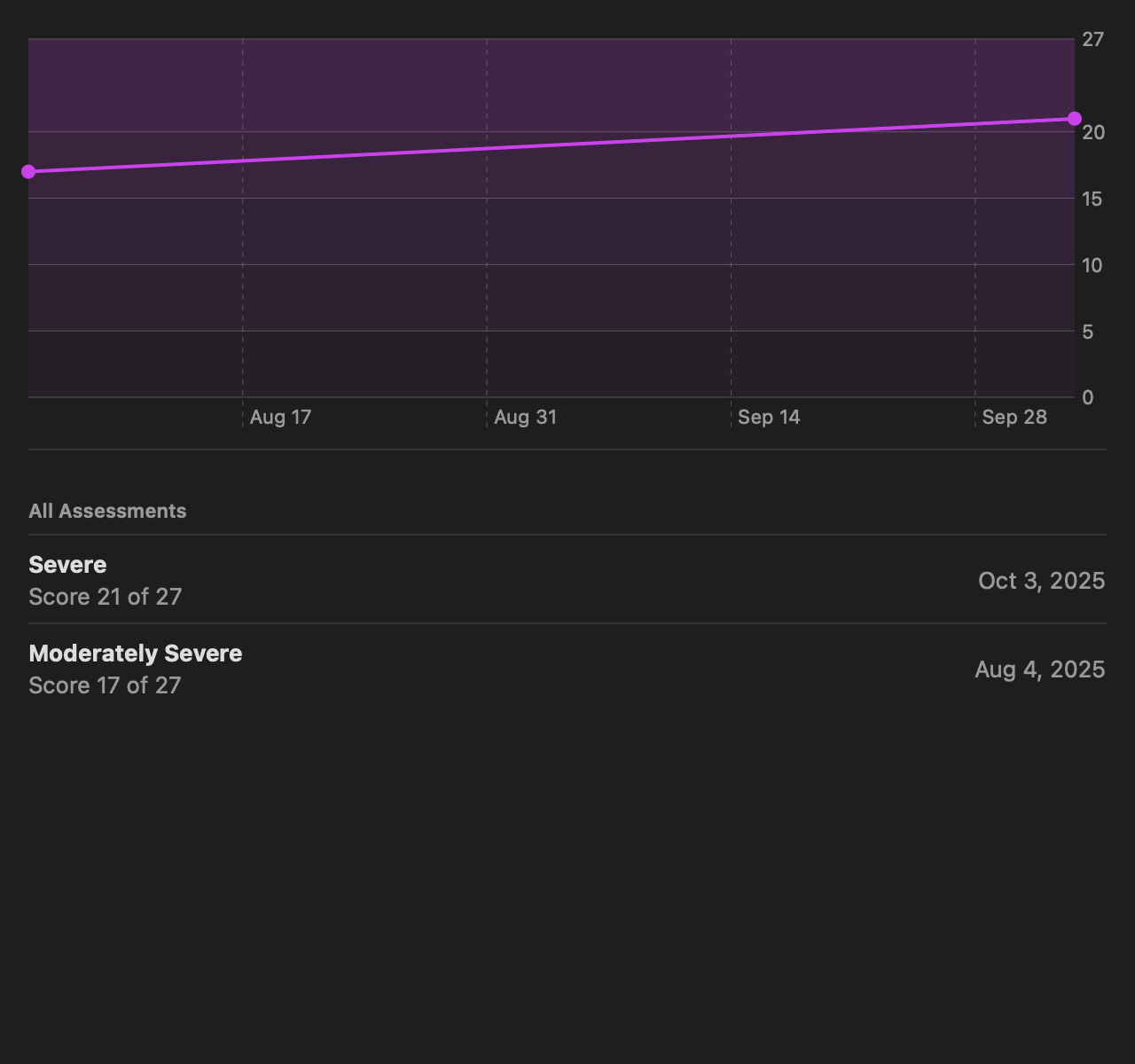Click the All Assessments heading
Image resolution: width=1135 pixels, height=1064 pixels.
(107, 512)
